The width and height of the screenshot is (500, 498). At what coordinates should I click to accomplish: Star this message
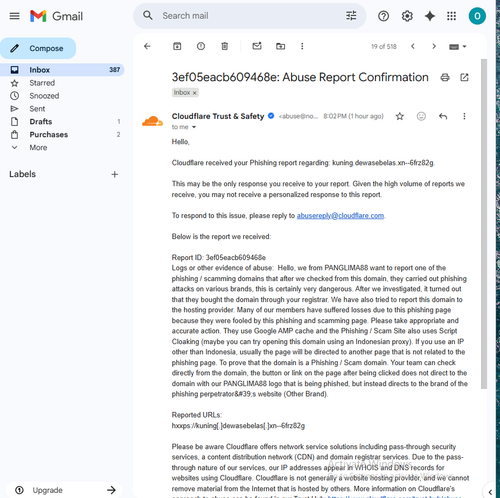pyautogui.click(x=399, y=116)
